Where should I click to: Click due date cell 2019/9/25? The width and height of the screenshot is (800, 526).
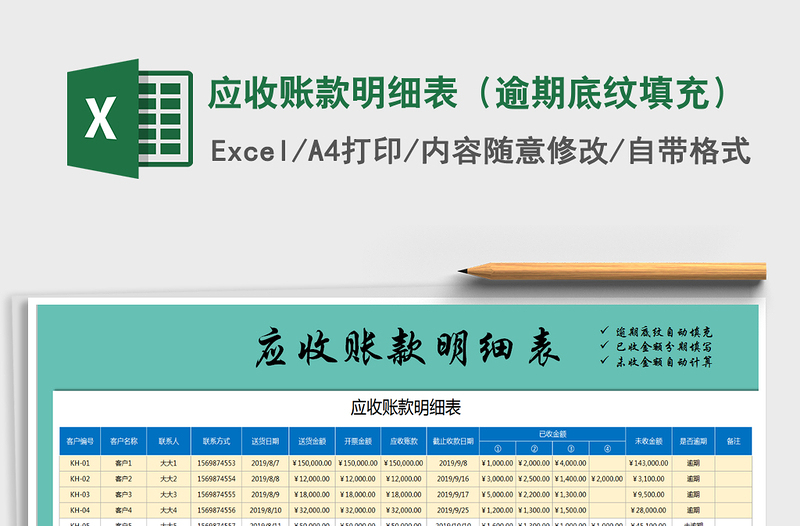[453, 510]
